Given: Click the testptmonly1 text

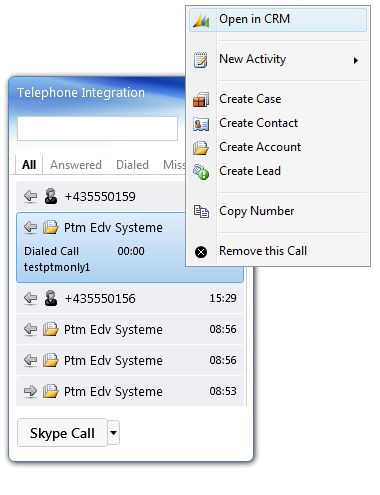Looking at the screenshot, I should tap(57, 267).
